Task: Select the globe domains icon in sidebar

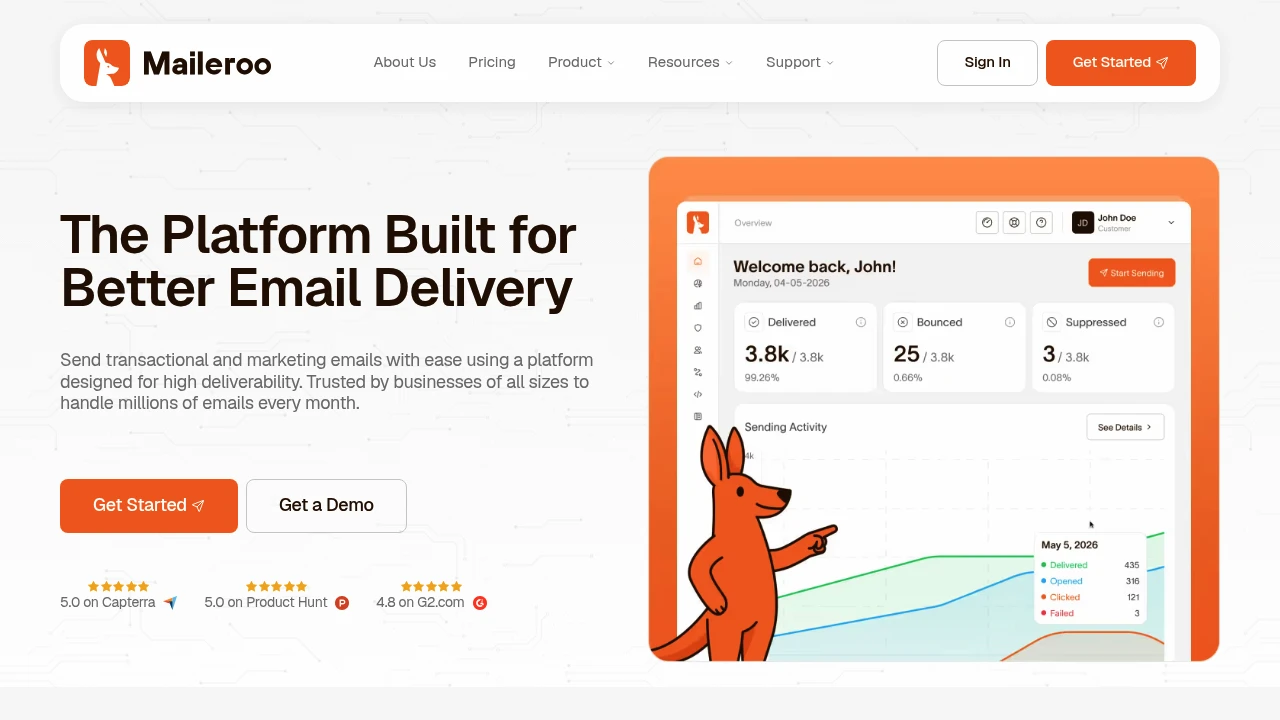Action: [698, 284]
